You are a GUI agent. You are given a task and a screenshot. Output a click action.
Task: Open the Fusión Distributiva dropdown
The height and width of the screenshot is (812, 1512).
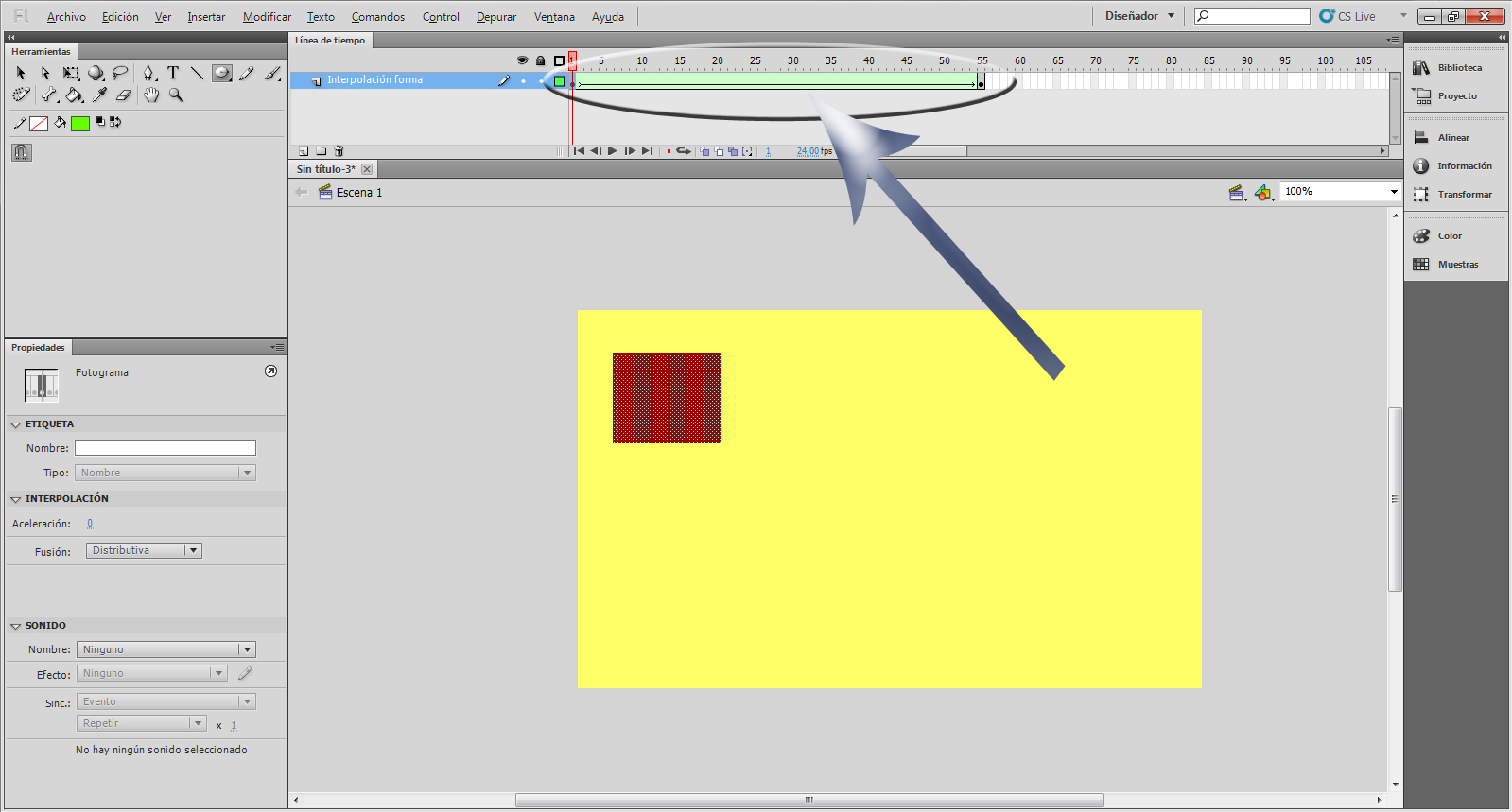[144, 550]
